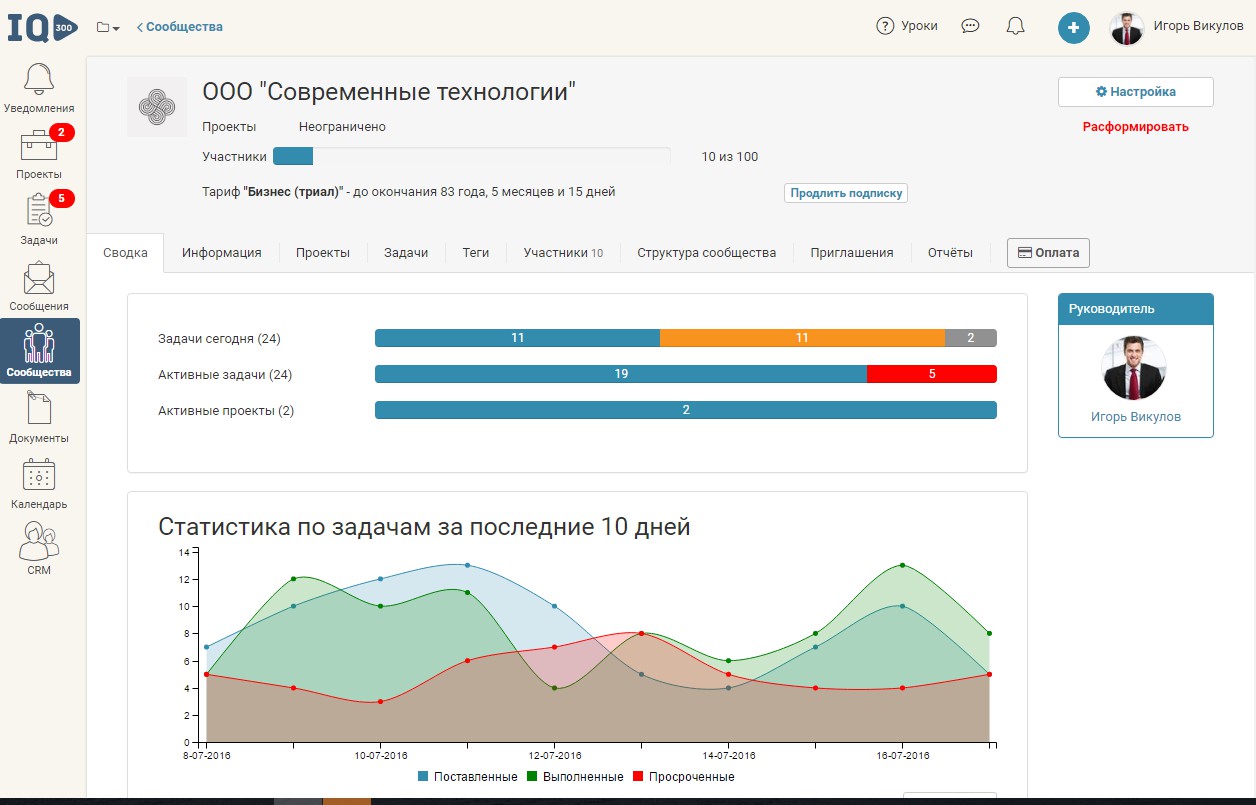The height and width of the screenshot is (805, 1256).
Task: Click the Участники progress bar
Action: coord(471,156)
